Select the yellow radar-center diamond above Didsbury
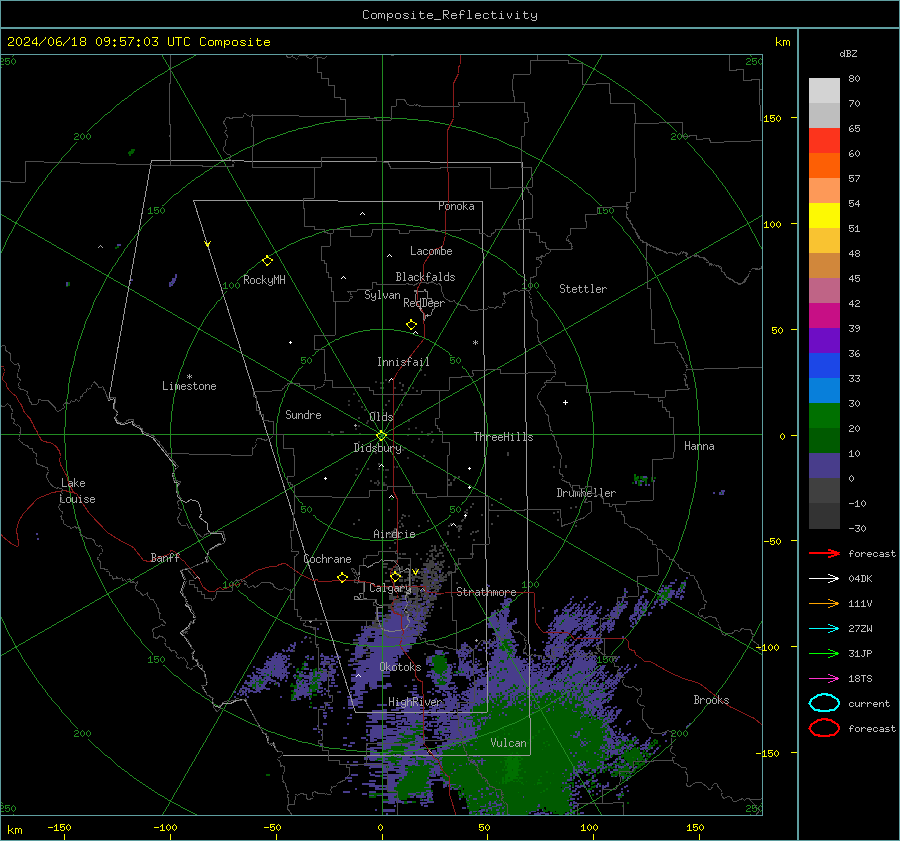 pyautogui.click(x=381, y=436)
